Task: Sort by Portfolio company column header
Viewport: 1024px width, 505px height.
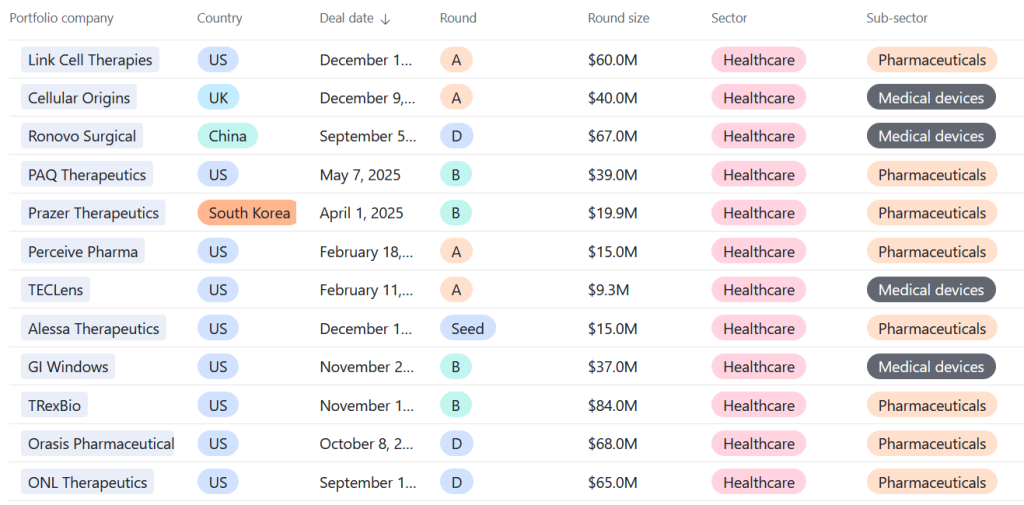Action: click(62, 18)
